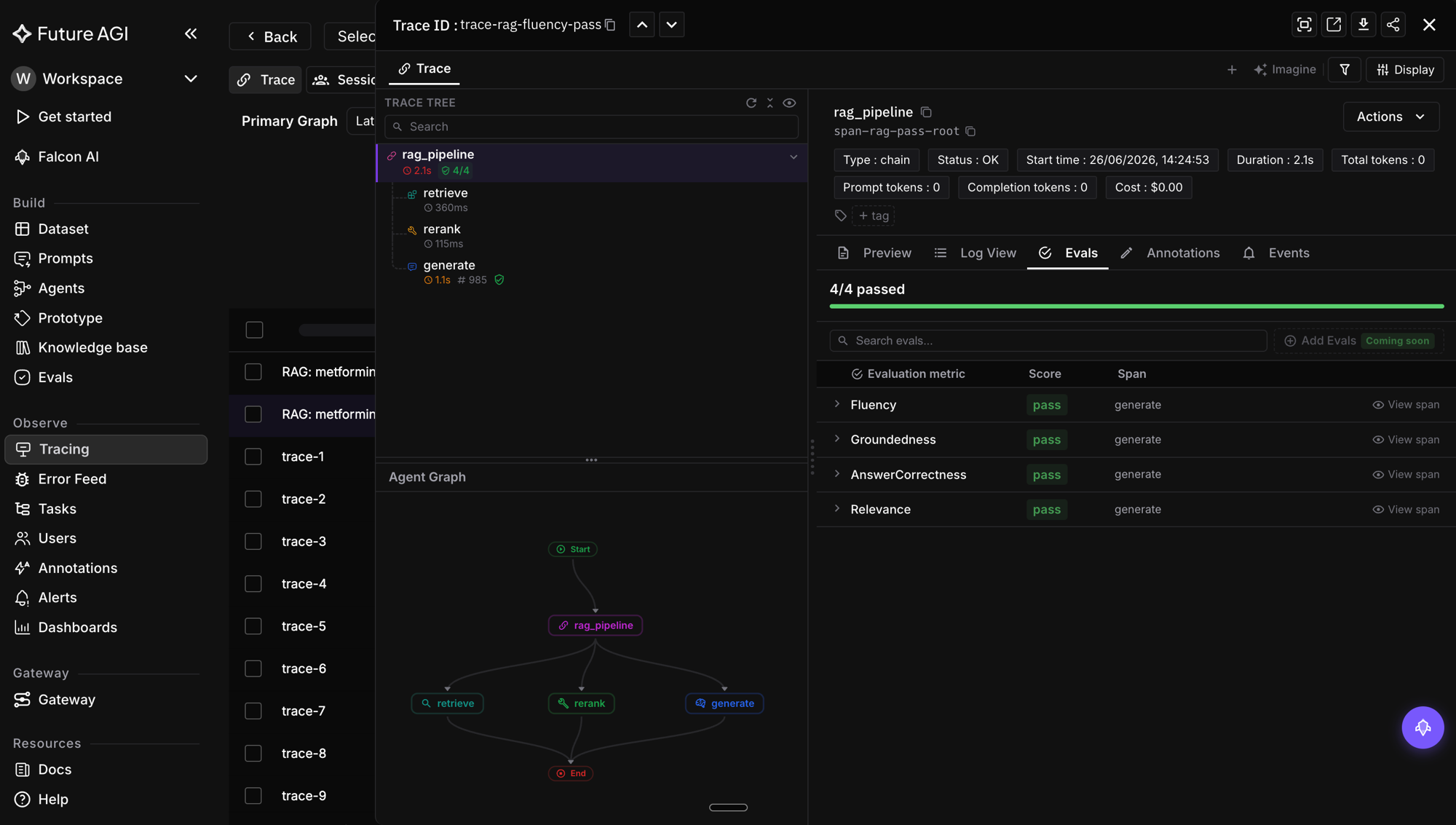Go to next trace with down arrow
The width and height of the screenshot is (1456, 825).
[x=671, y=25]
